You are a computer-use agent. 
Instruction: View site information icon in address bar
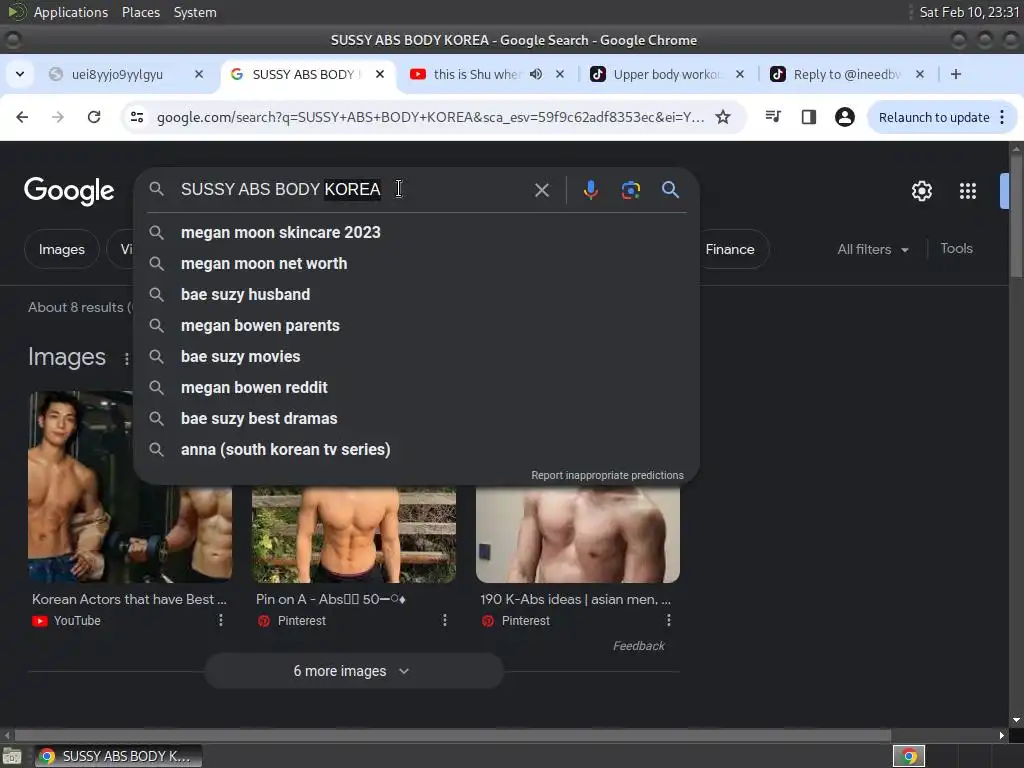(137, 117)
